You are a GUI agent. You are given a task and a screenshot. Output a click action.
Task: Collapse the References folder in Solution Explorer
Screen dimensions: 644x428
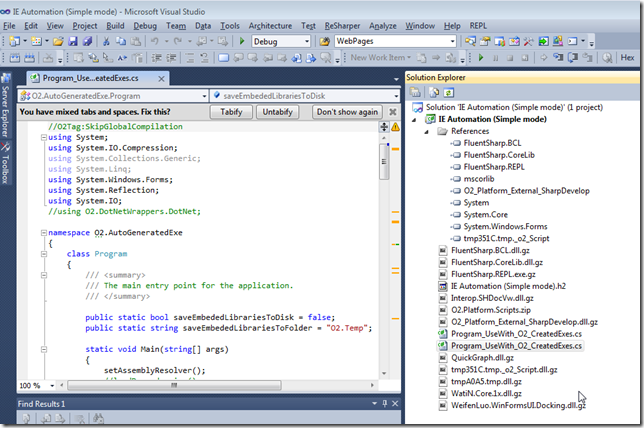428,131
